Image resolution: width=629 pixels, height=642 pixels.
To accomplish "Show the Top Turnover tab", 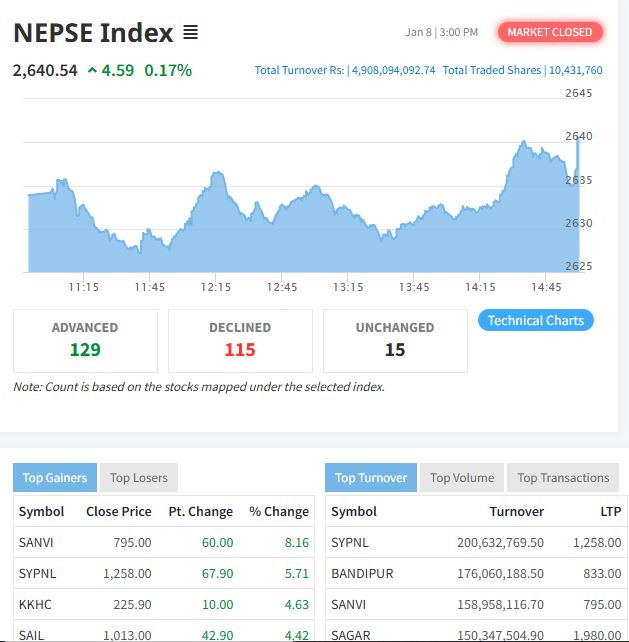I will coord(371,477).
